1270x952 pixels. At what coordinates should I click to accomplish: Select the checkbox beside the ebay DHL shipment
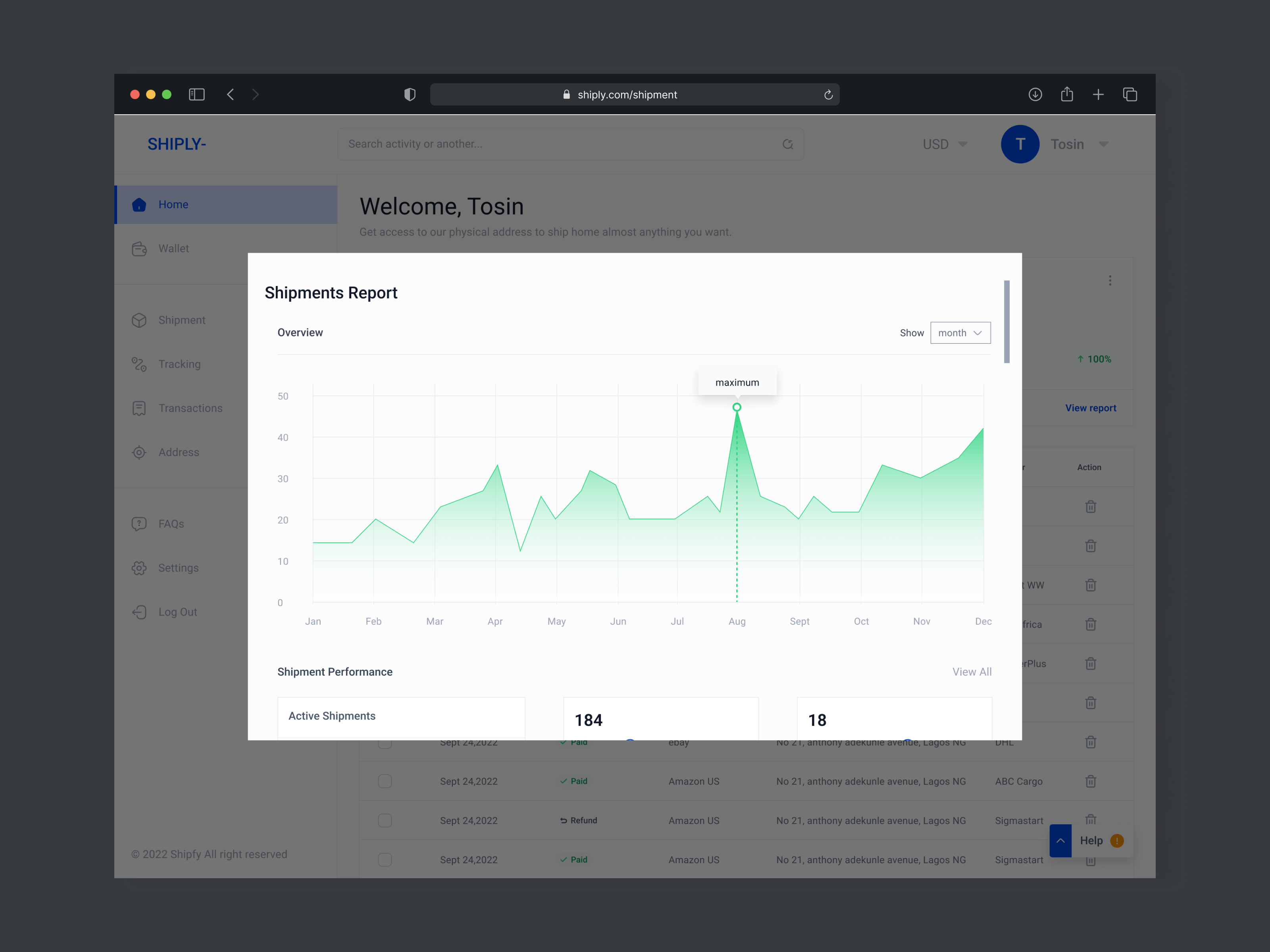(x=385, y=742)
